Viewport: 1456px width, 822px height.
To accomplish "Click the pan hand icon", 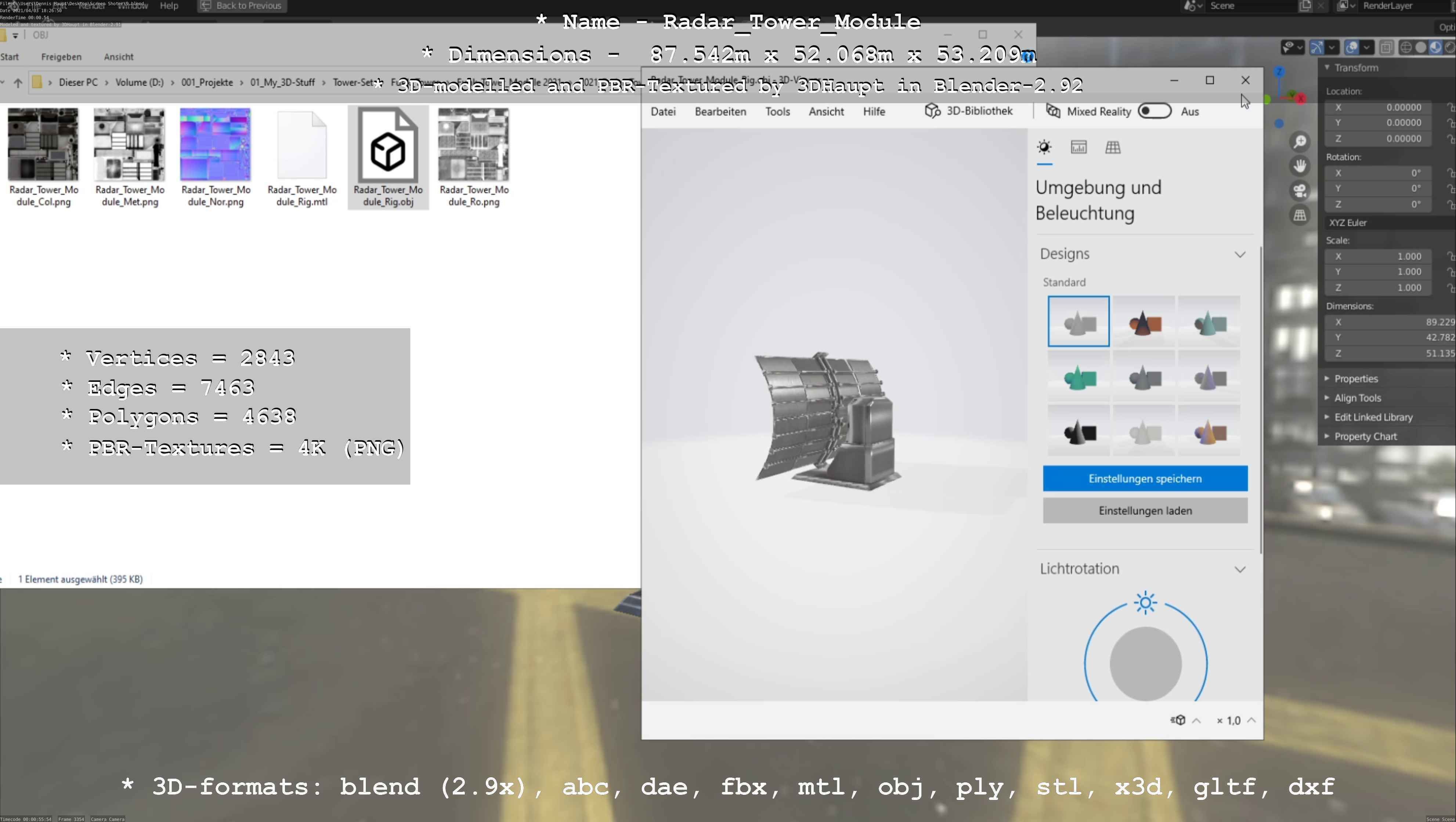I will point(1300,166).
